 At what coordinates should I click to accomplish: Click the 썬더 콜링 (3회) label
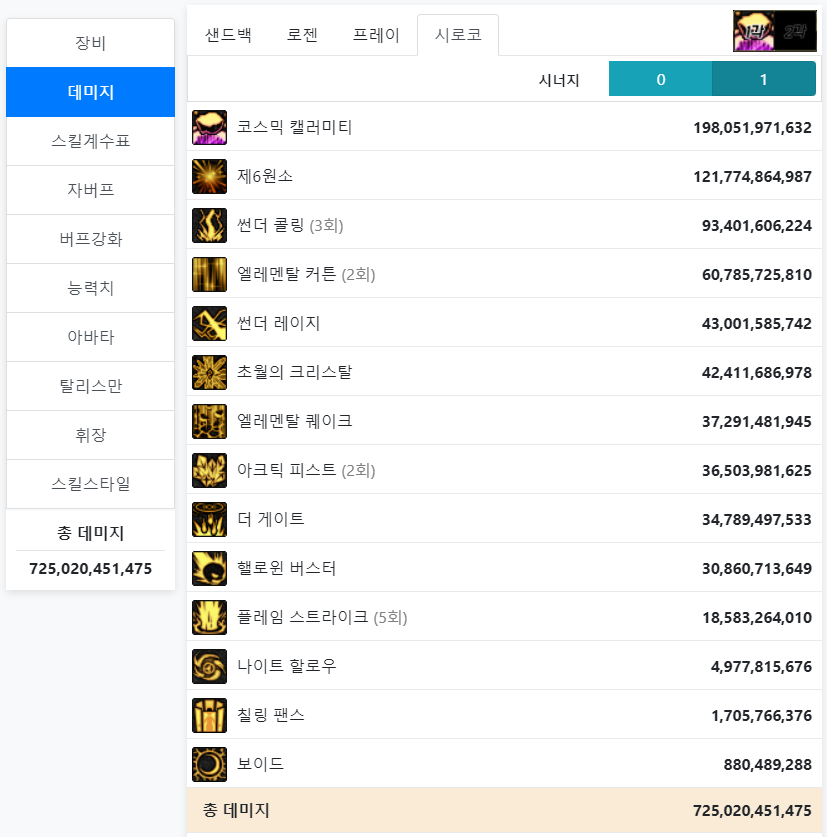tap(290, 225)
